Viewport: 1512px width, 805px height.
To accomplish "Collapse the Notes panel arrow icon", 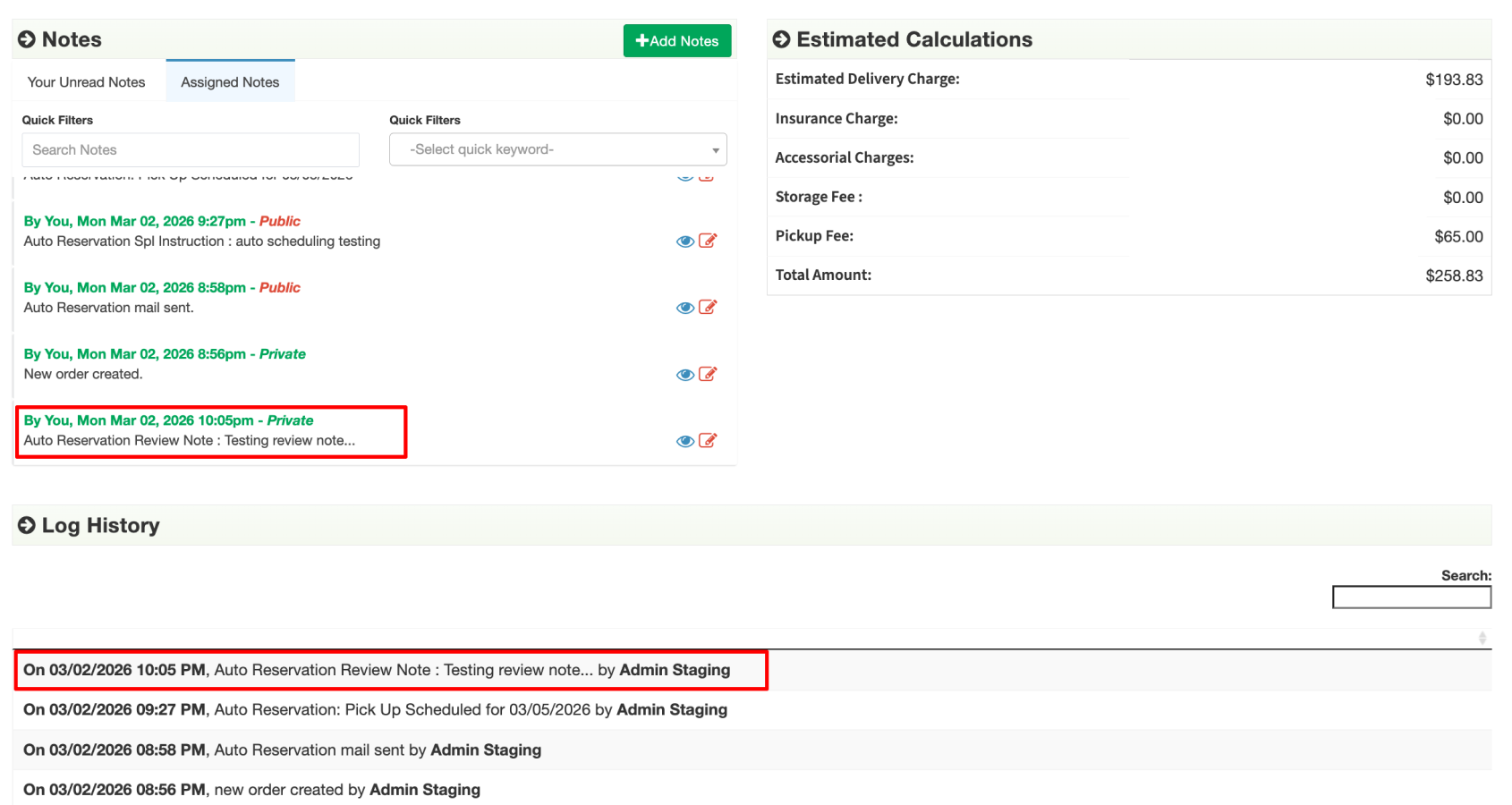I will 27,39.
